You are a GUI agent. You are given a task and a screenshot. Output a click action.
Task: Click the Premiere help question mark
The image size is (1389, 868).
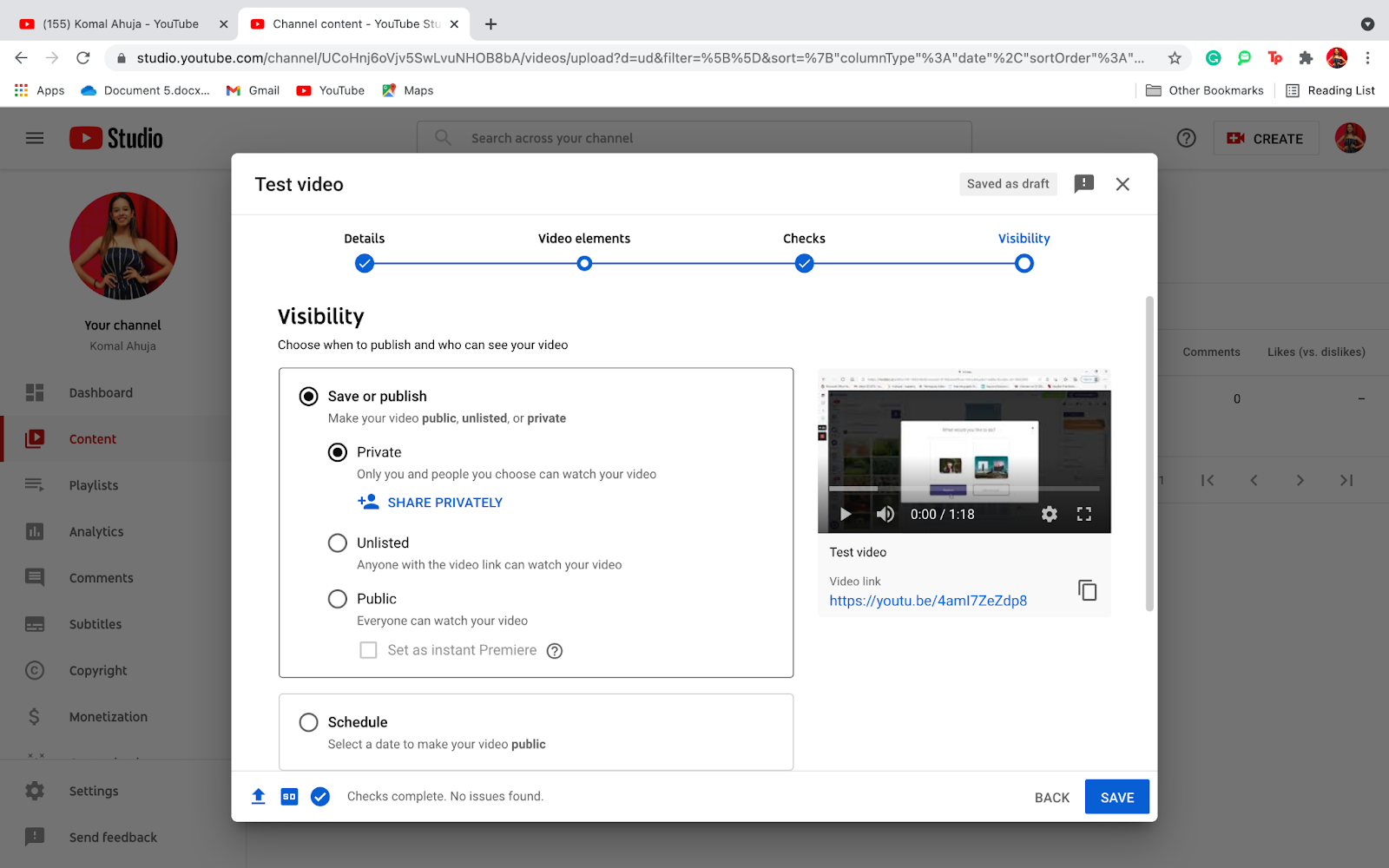[555, 651]
